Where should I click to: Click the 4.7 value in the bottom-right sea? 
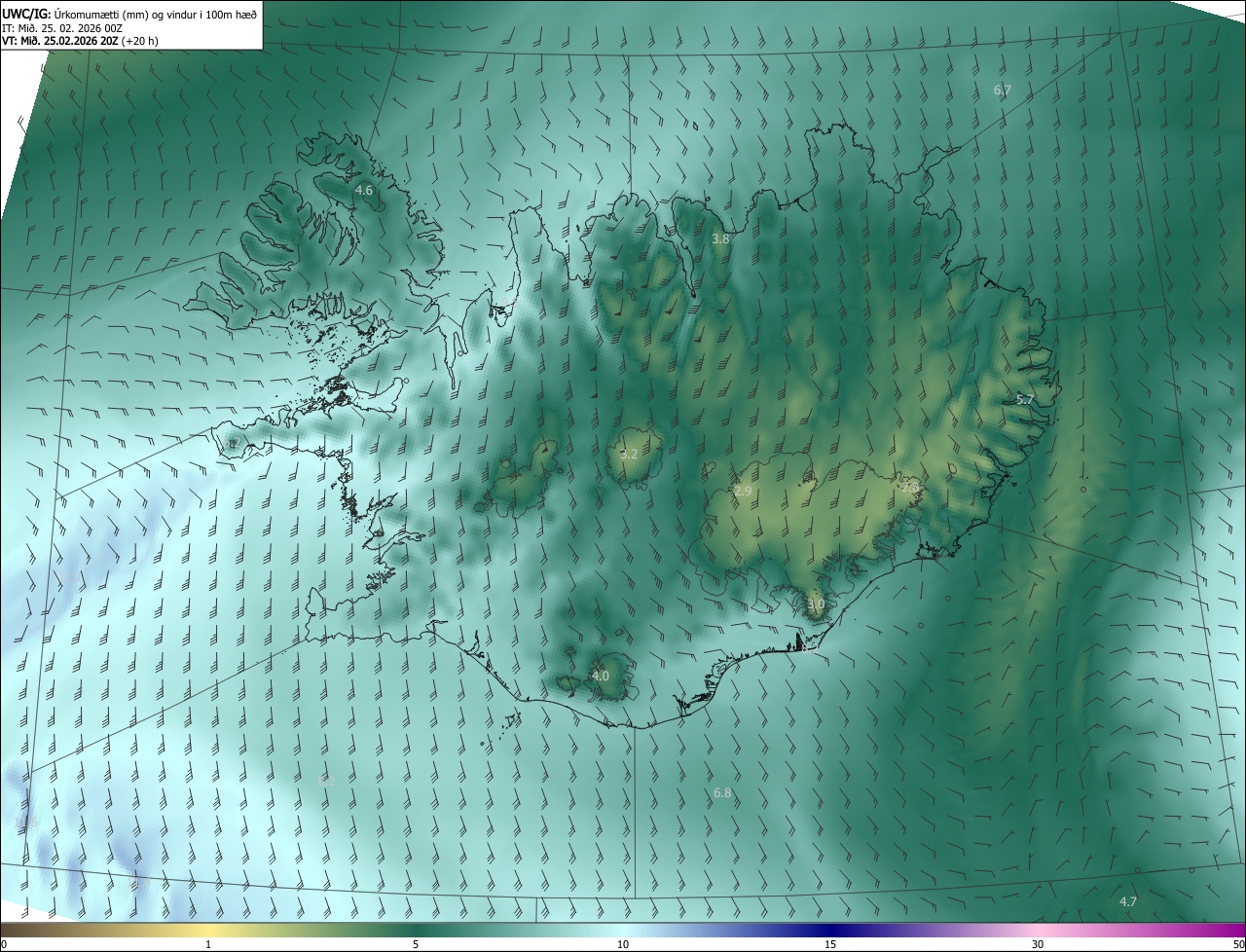tap(1128, 902)
